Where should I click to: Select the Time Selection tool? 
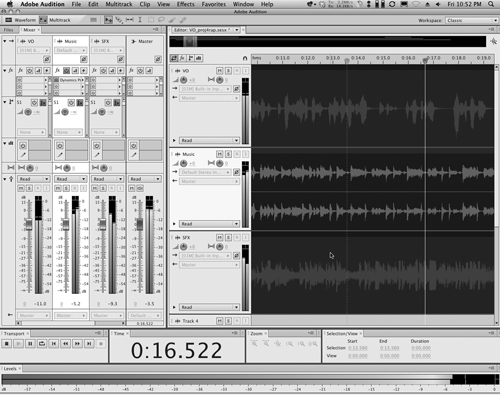point(140,20)
